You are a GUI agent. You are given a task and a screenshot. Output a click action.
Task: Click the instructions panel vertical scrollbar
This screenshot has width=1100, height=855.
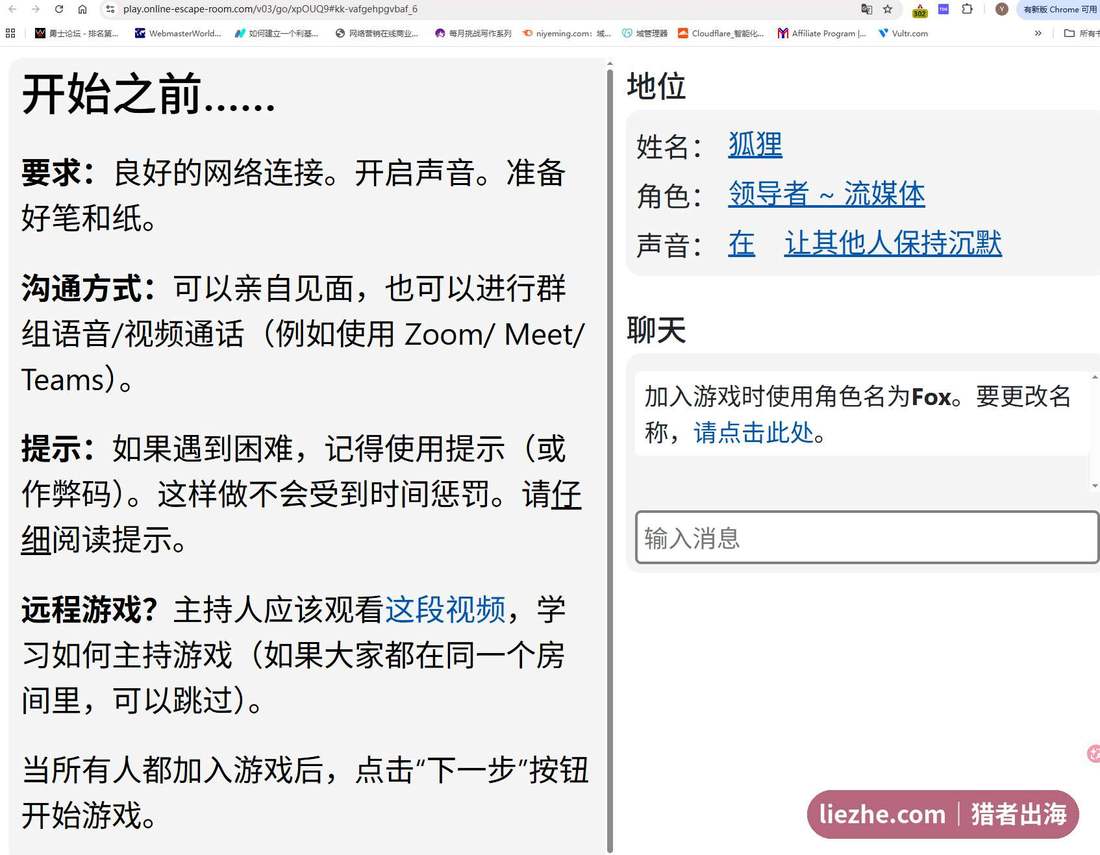pos(610,459)
